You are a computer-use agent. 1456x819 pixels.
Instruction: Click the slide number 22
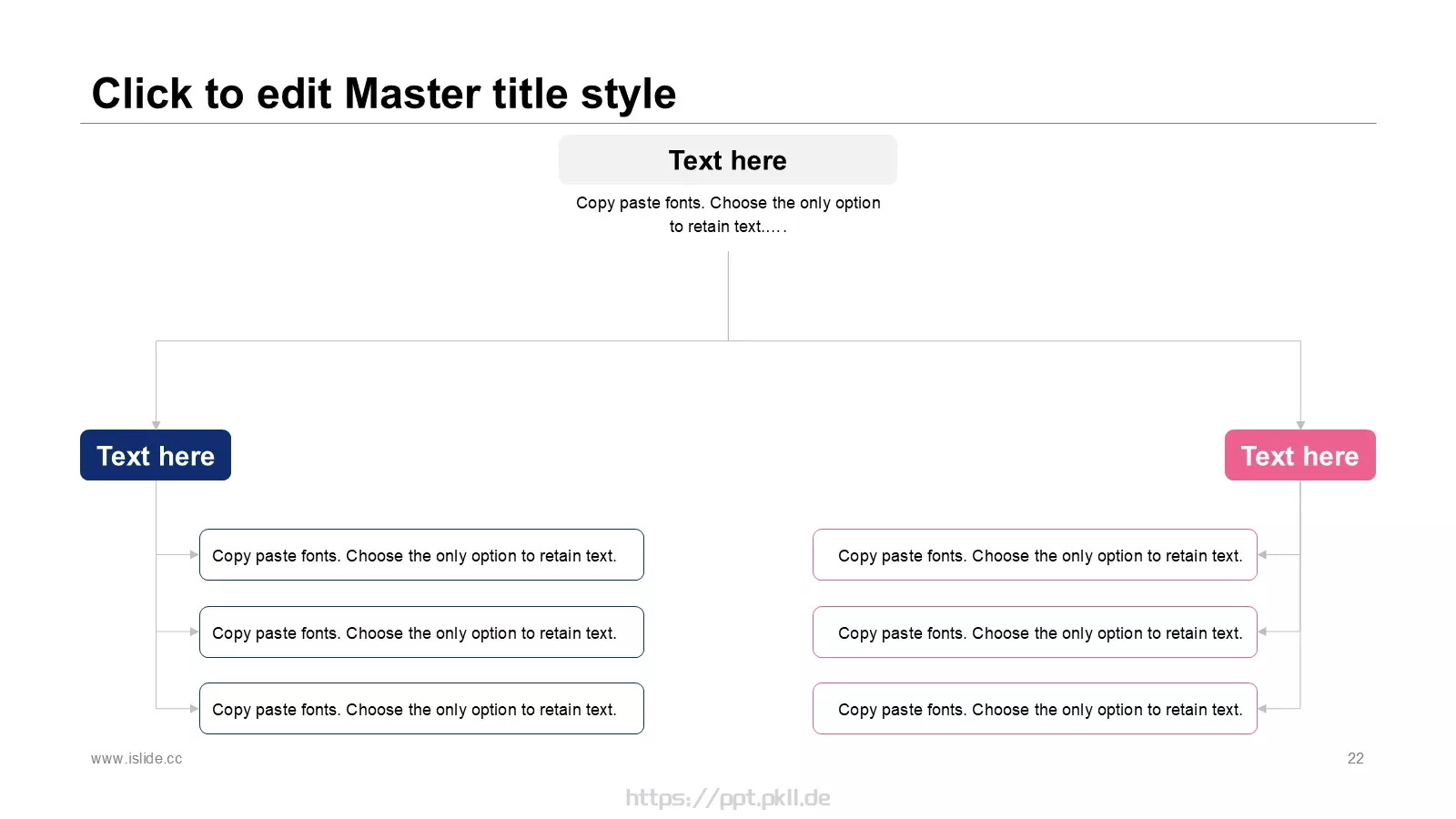click(x=1356, y=759)
